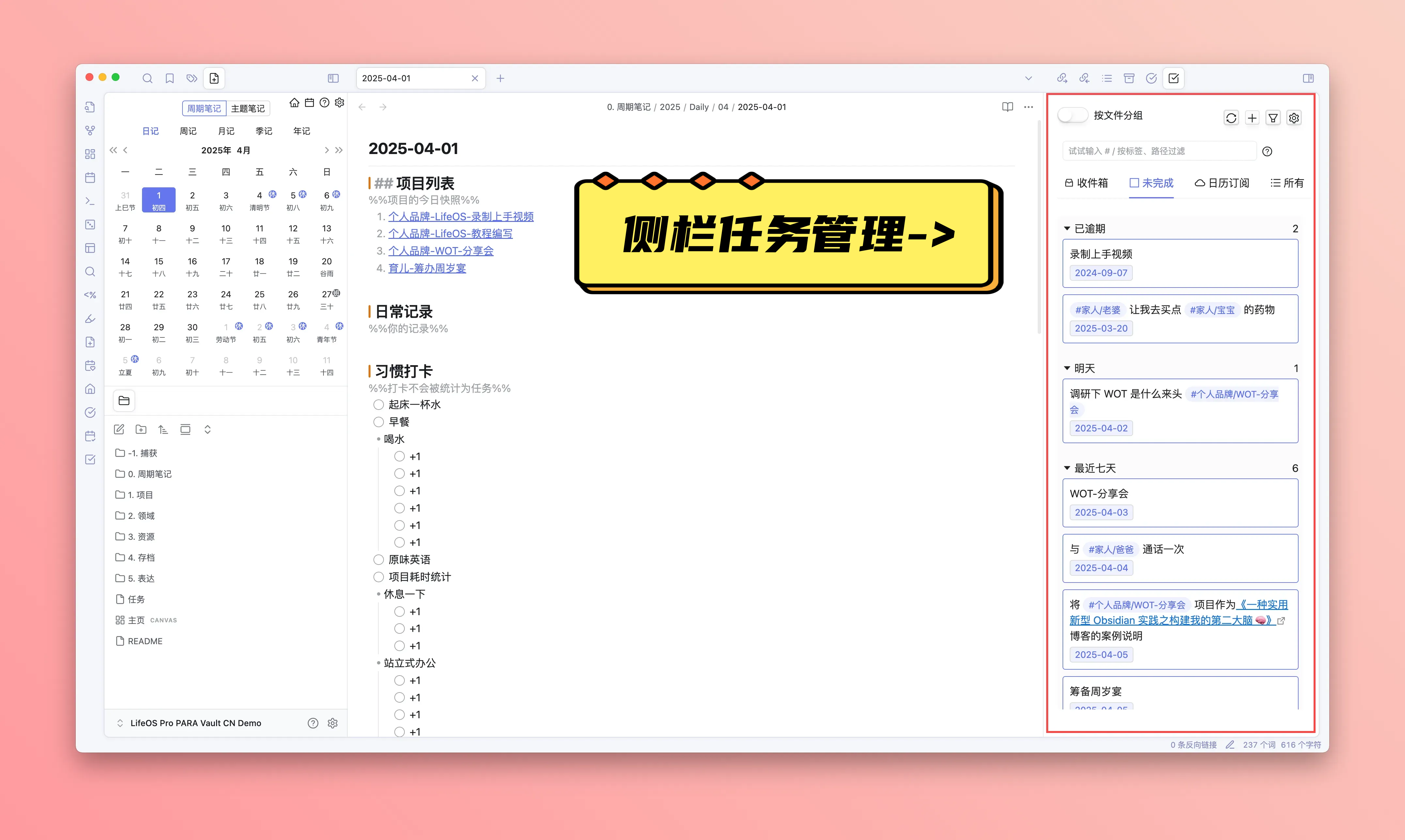Click new note icon in file explorer
Image resolution: width=1405 pixels, height=840 pixels.
pyautogui.click(x=119, y=429)
